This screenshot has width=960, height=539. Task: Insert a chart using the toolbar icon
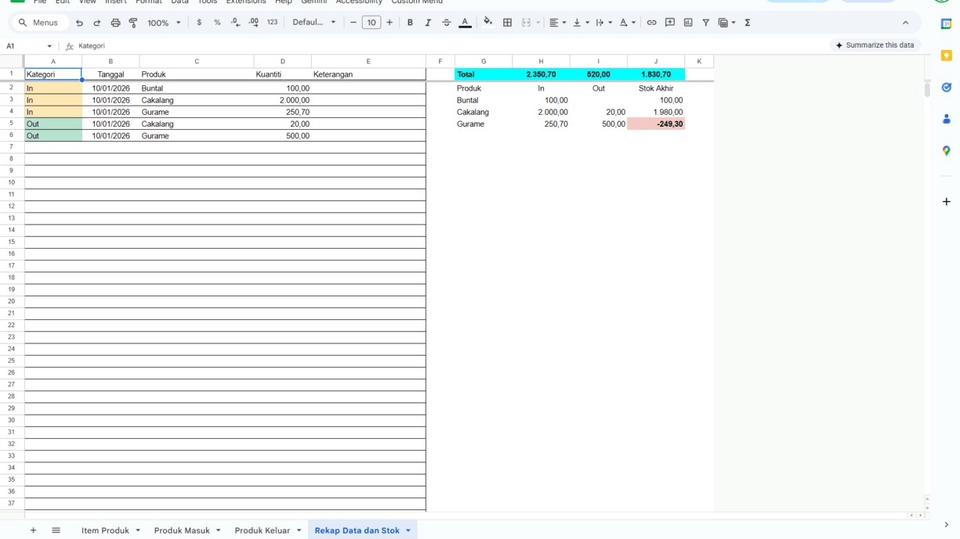688,23
